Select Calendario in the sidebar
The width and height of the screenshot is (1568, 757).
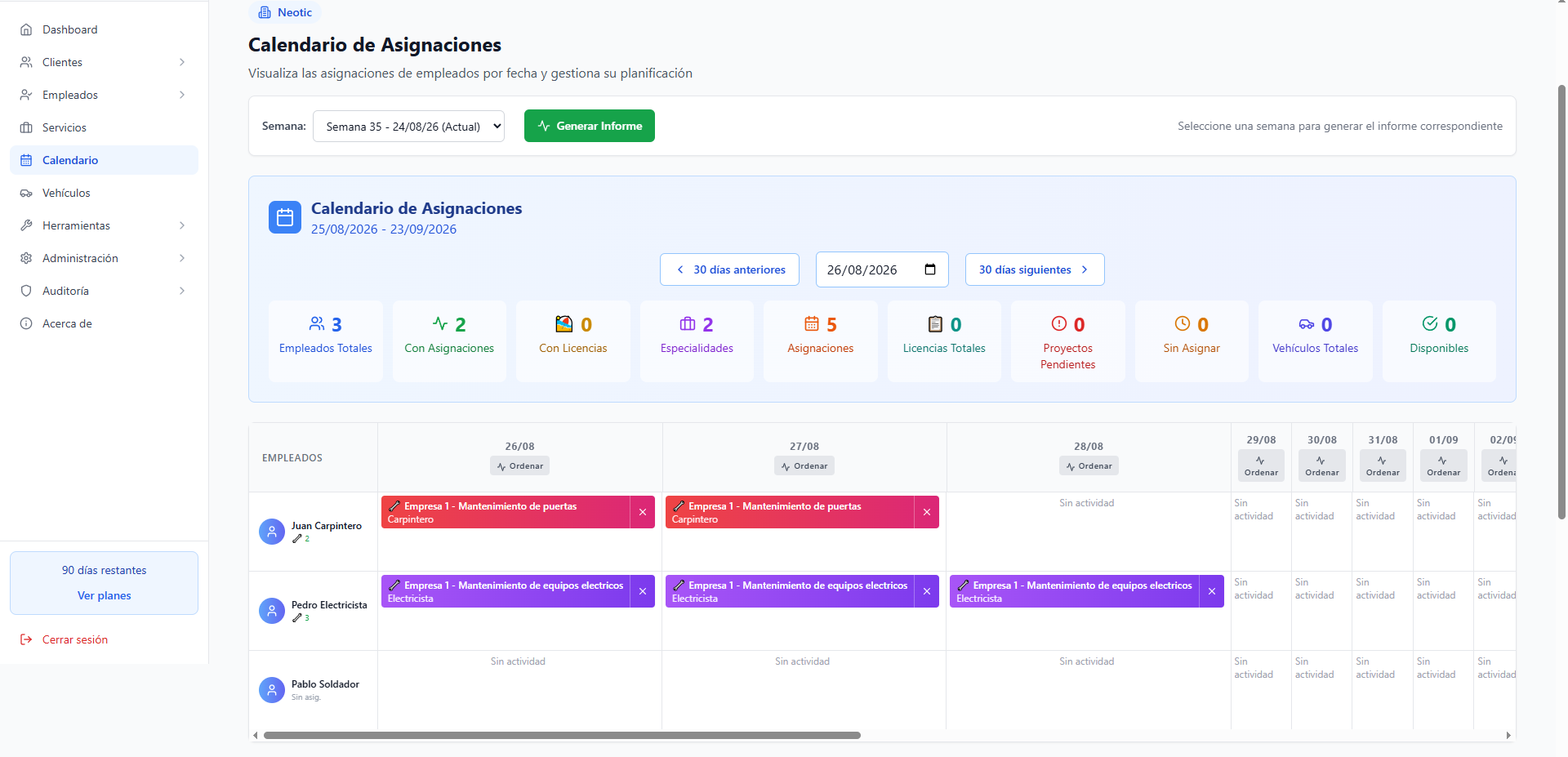coord(104,160)
